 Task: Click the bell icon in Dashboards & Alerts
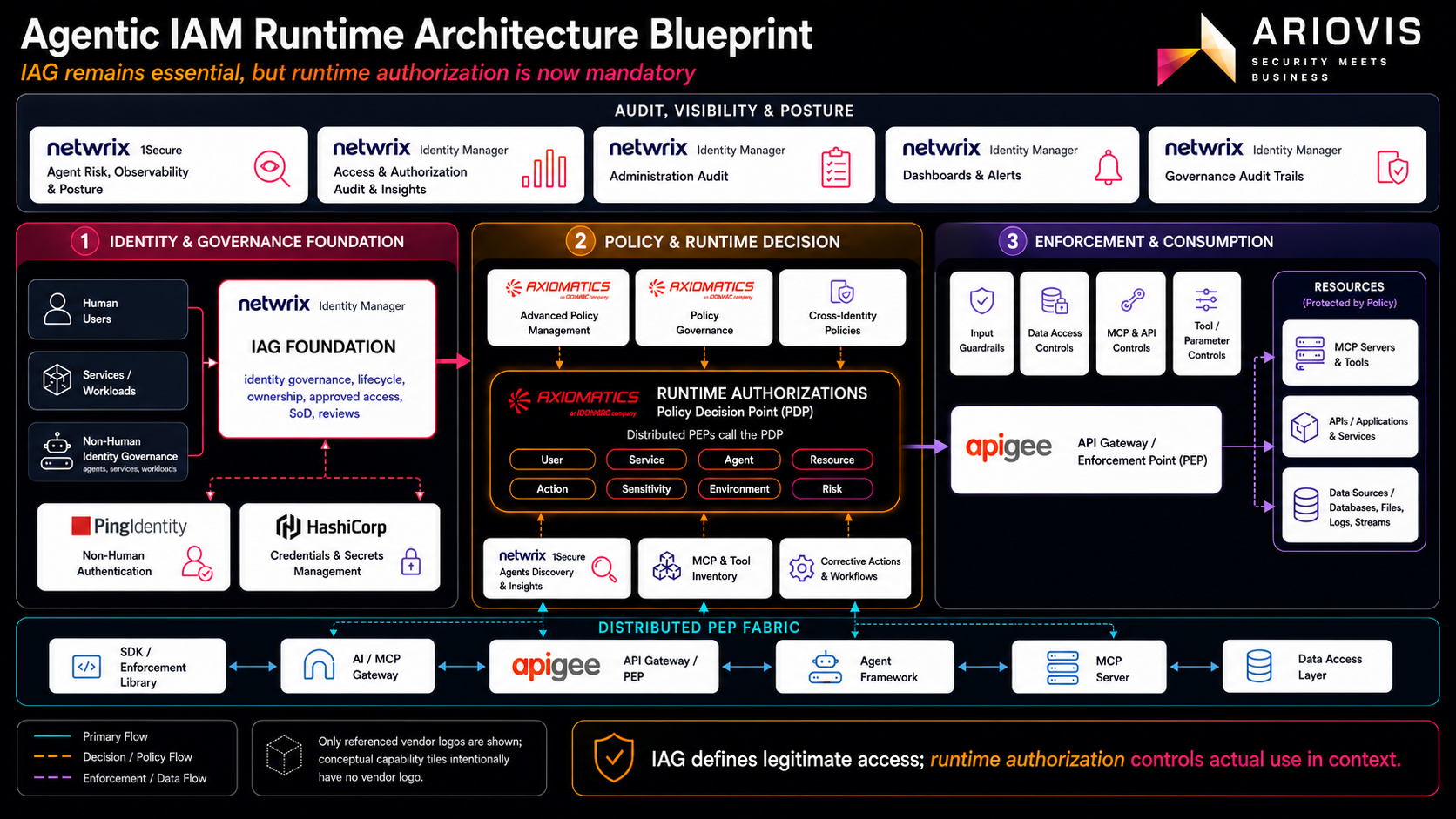[x=1108, y=167]
